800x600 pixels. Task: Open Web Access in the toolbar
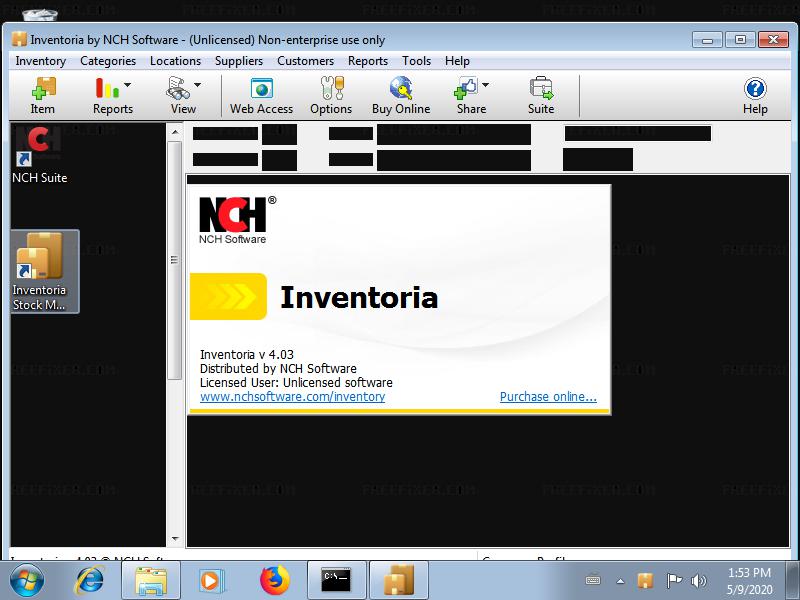[x=261, y=95]
